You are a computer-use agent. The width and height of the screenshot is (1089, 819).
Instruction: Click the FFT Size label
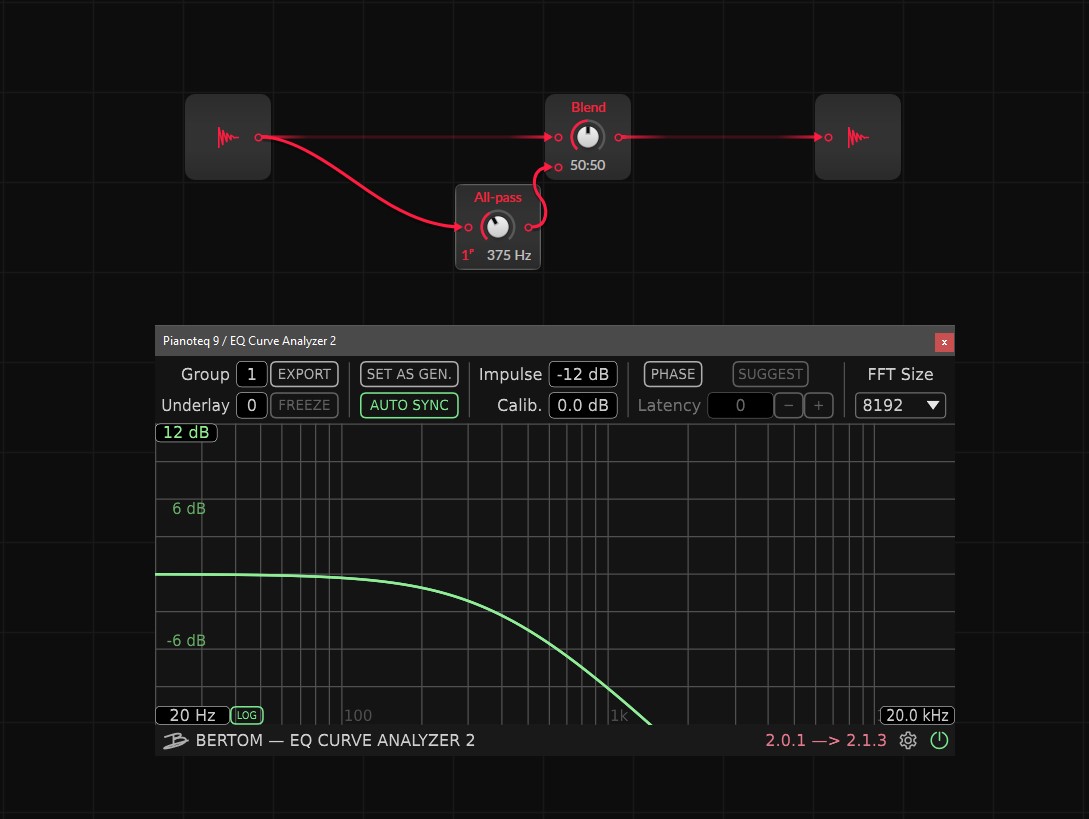point(900,374)
